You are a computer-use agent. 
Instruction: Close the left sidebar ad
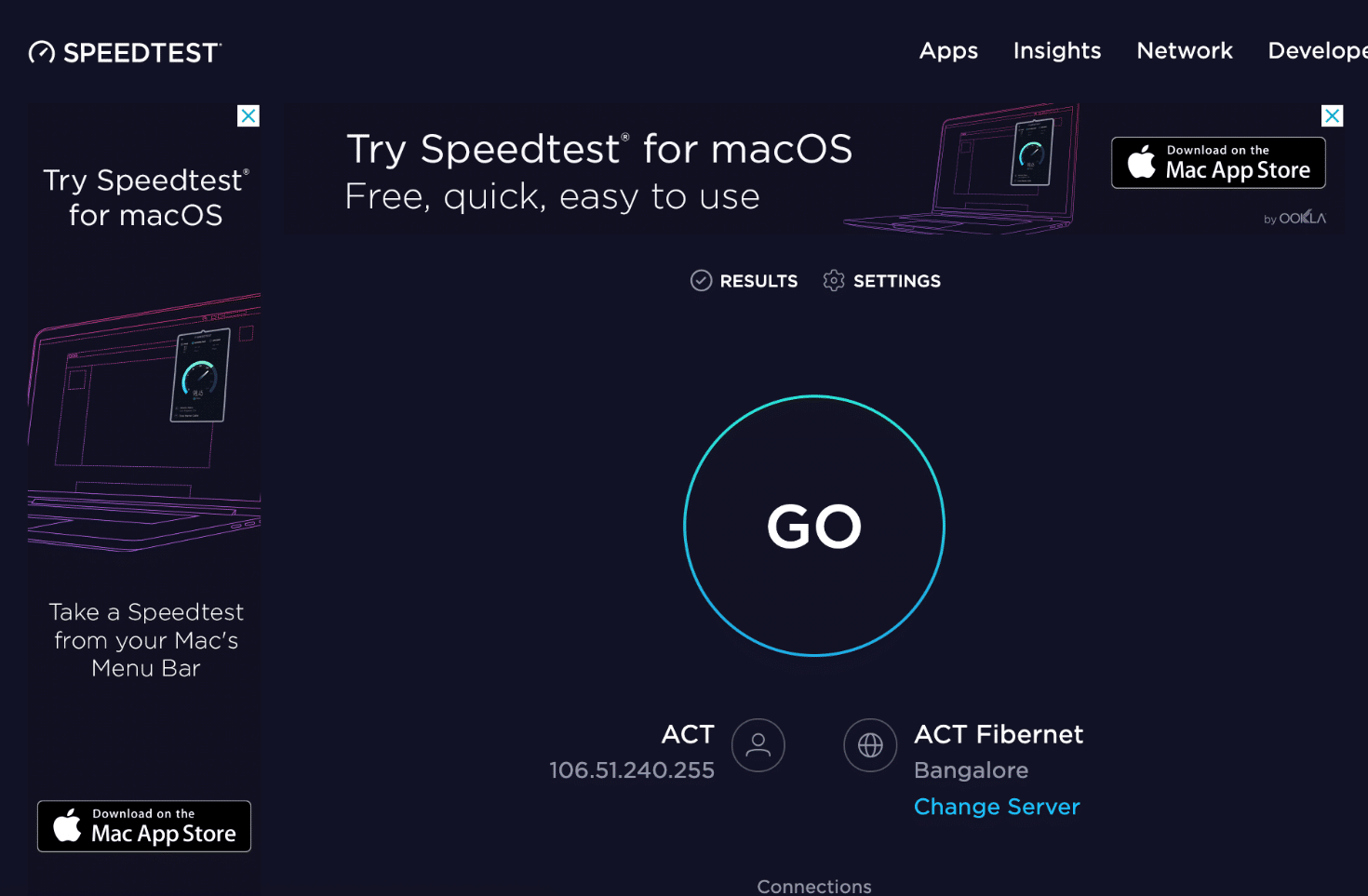pyautogui.click(x=248, y=116)
